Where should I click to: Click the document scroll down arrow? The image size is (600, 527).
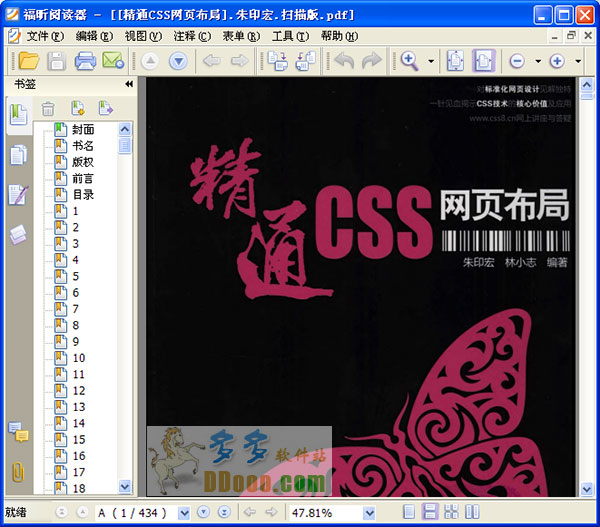pos(587,489)
